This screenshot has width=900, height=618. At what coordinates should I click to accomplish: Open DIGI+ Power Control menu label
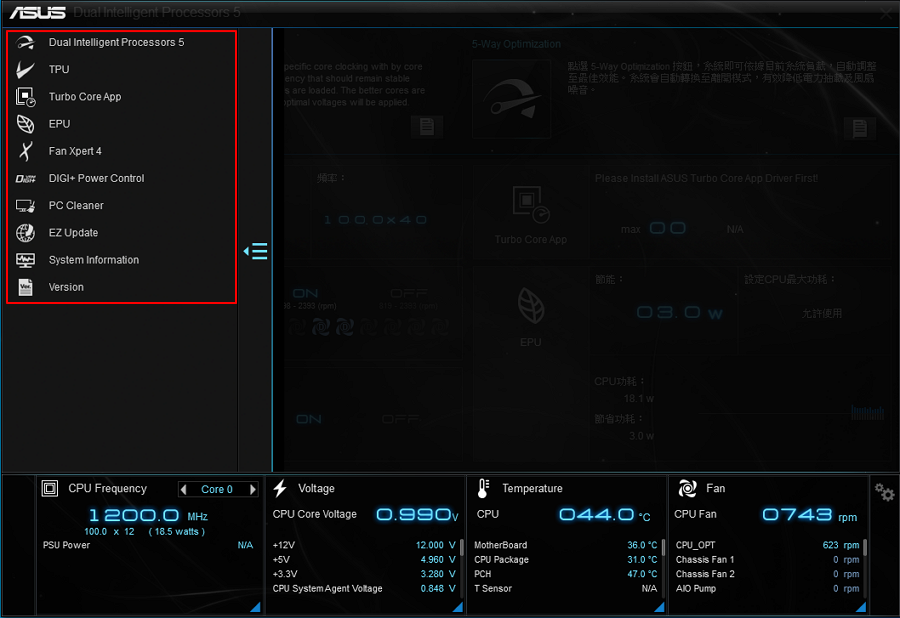click(96, 178)
